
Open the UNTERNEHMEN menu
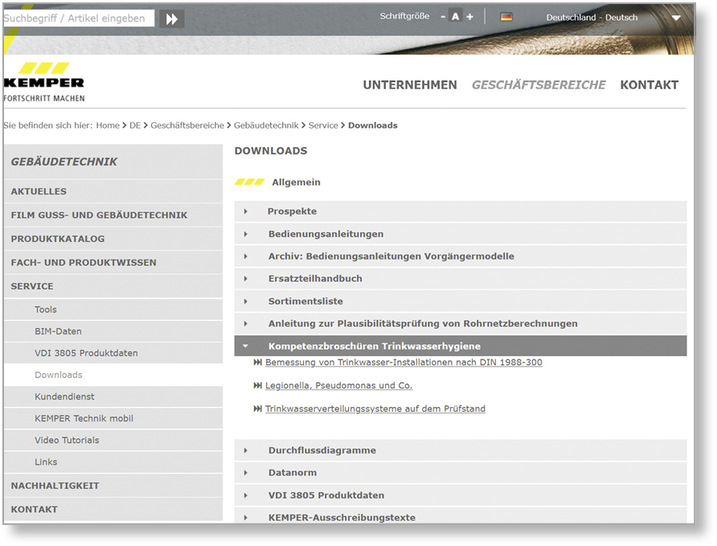tap(410, 85)
